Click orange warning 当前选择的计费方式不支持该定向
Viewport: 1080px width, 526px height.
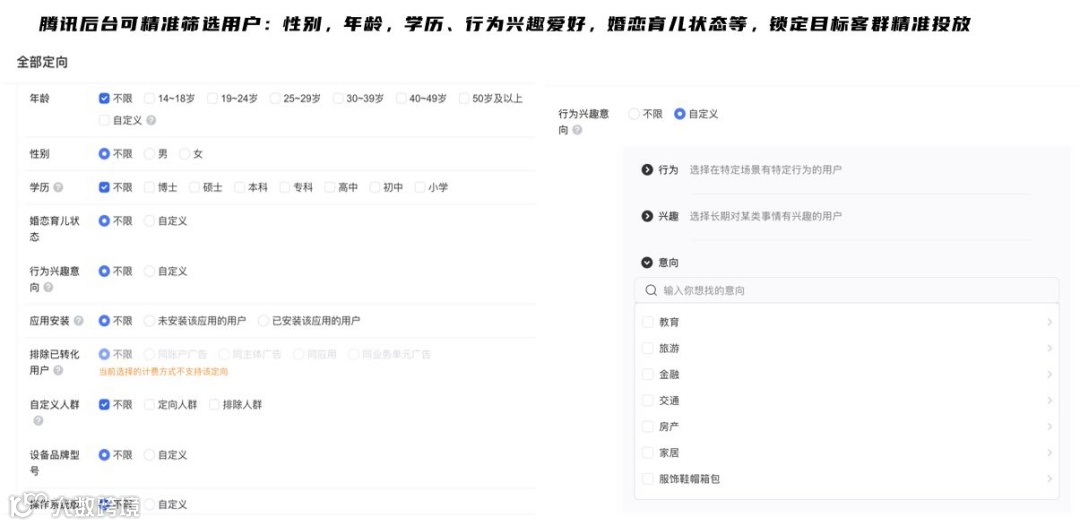163,372
